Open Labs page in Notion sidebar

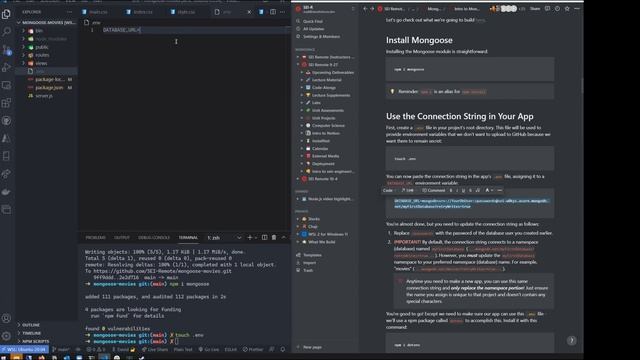pyautogui.click(x=316, y=103)
